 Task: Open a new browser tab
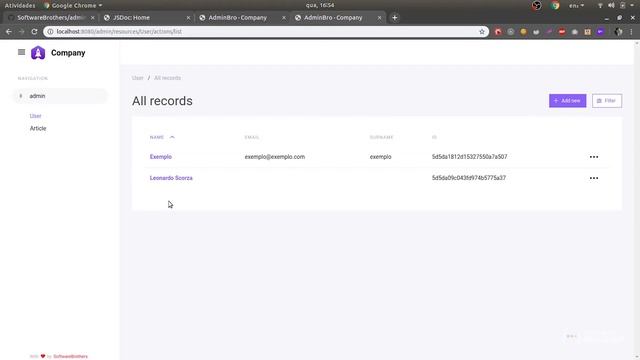pyautogui.click(x=394, y=18)
